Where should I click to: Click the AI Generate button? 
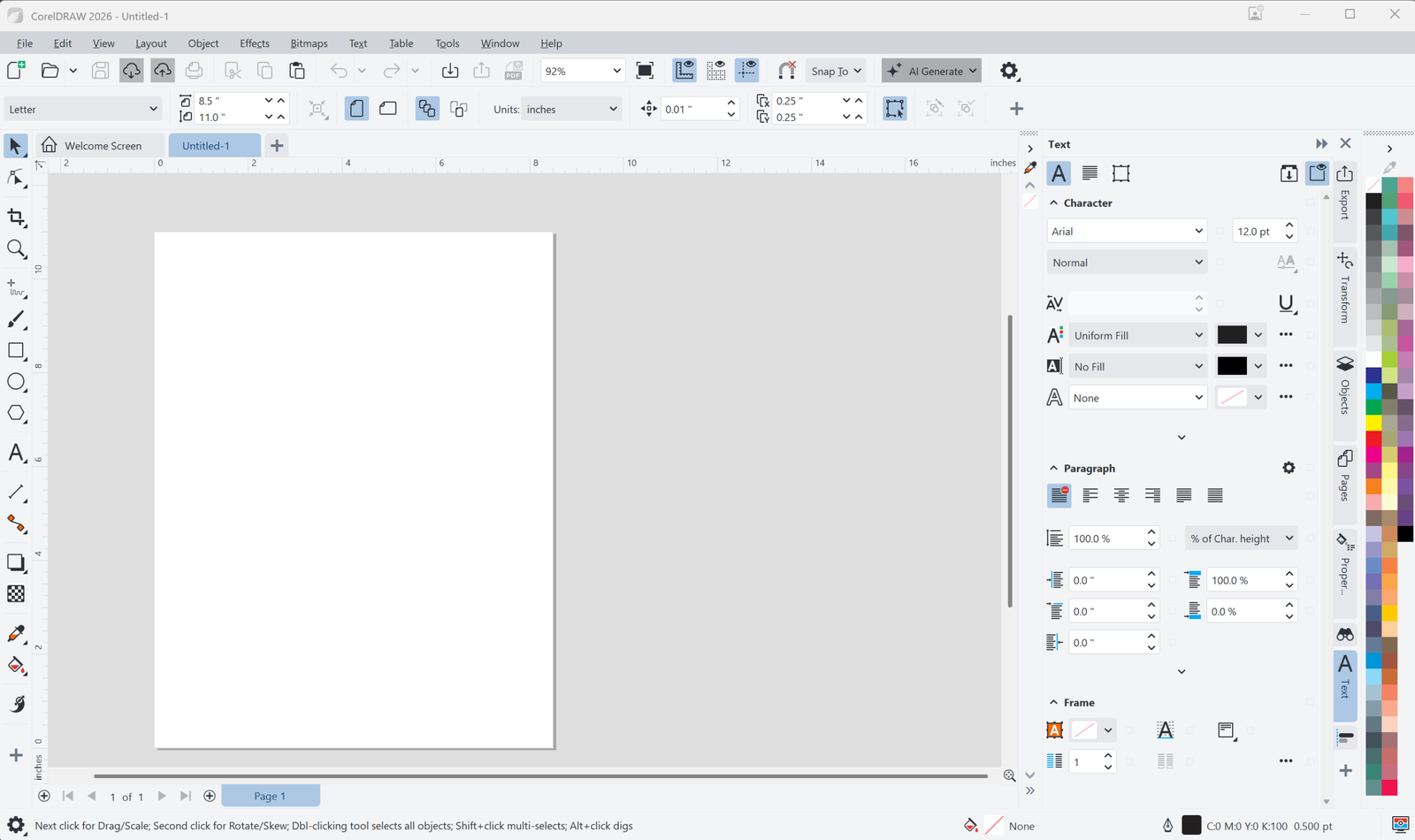point(931,71)
